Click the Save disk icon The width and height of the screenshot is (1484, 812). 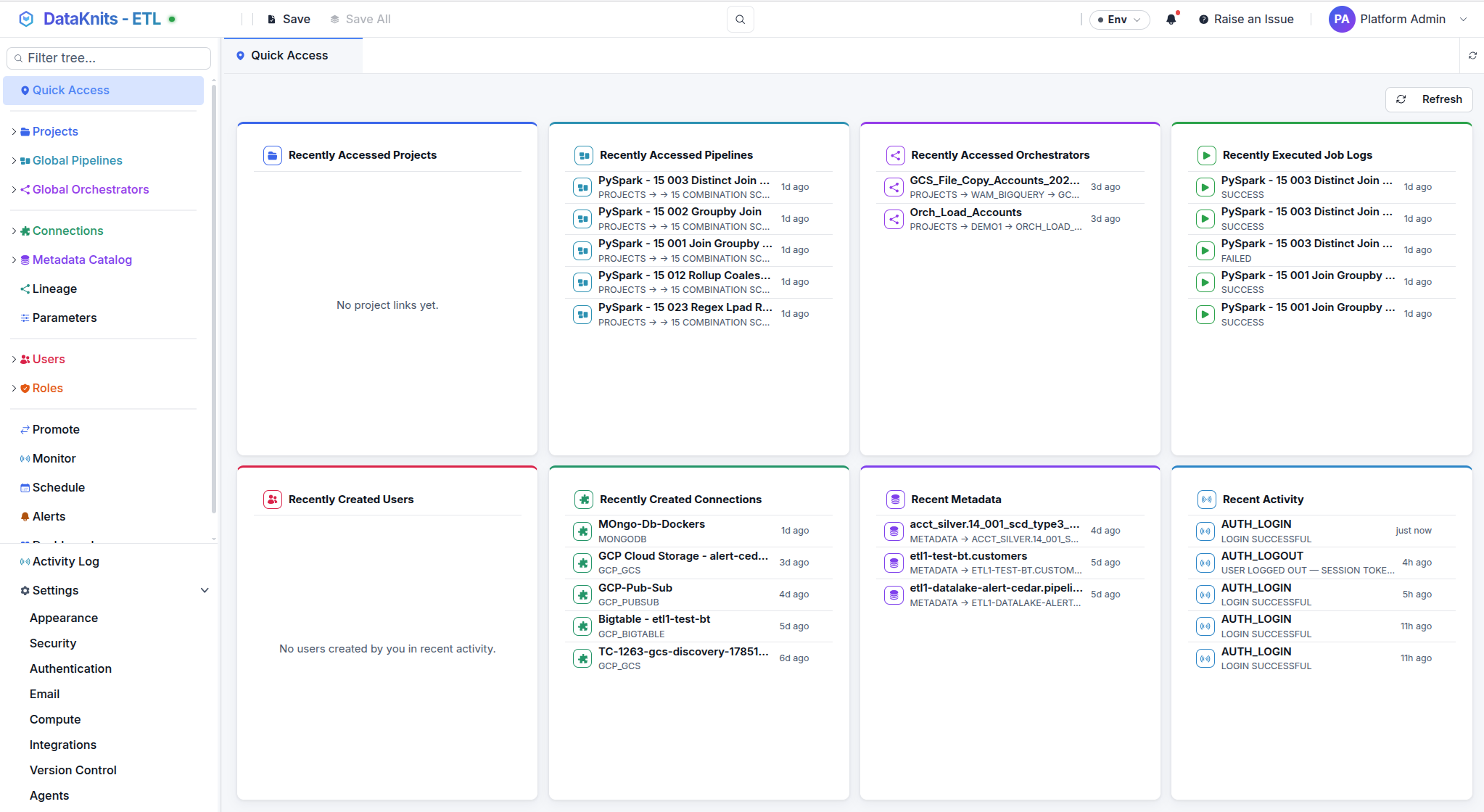click(271, 20)
